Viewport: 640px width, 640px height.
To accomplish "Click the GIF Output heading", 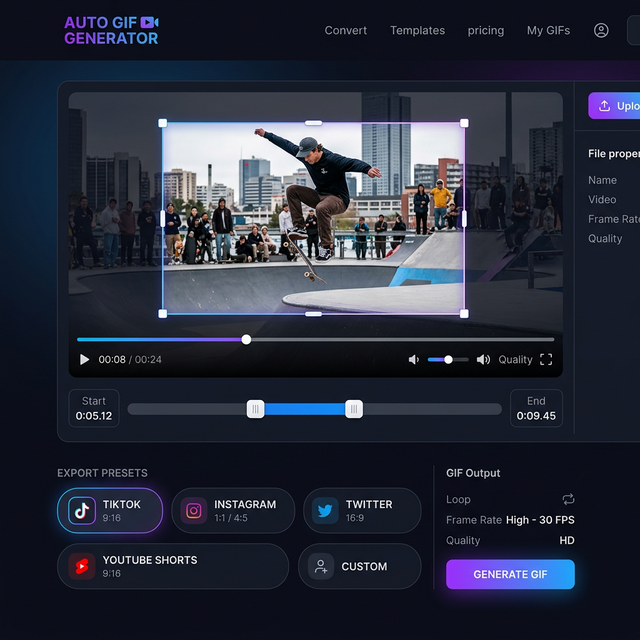I will [473, 473].
